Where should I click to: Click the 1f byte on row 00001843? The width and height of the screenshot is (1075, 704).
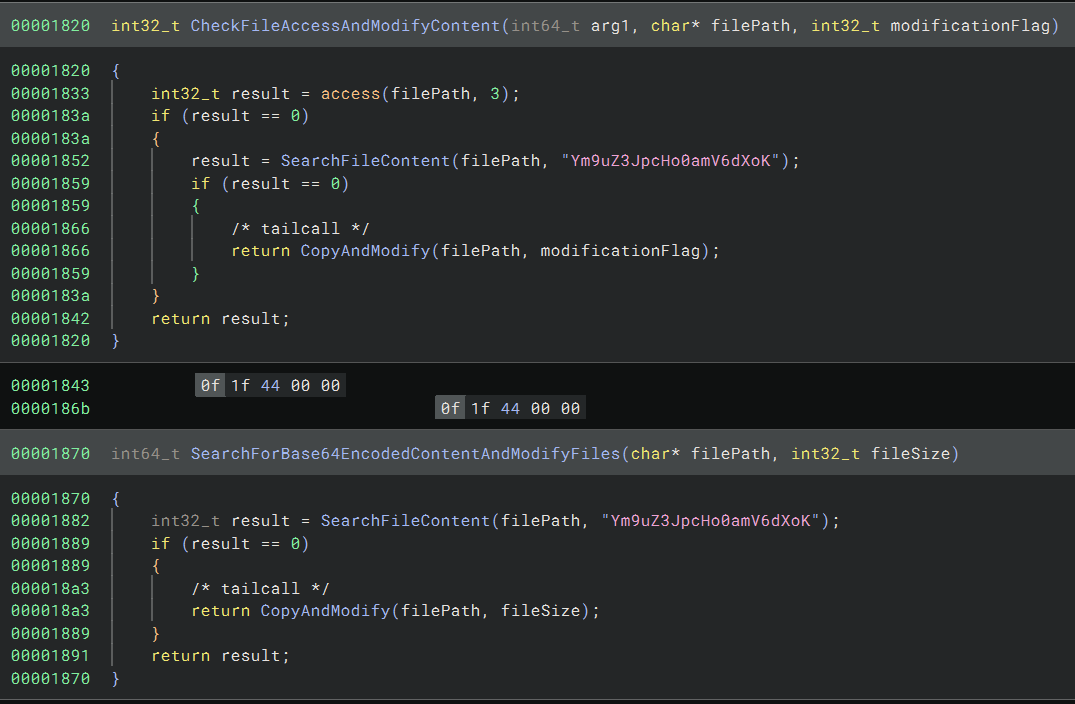tap(240, 386)
